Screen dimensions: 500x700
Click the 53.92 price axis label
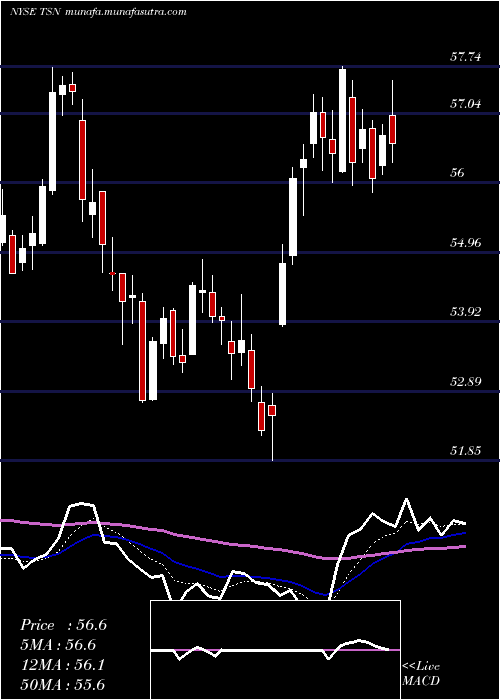tap(466, 312)
